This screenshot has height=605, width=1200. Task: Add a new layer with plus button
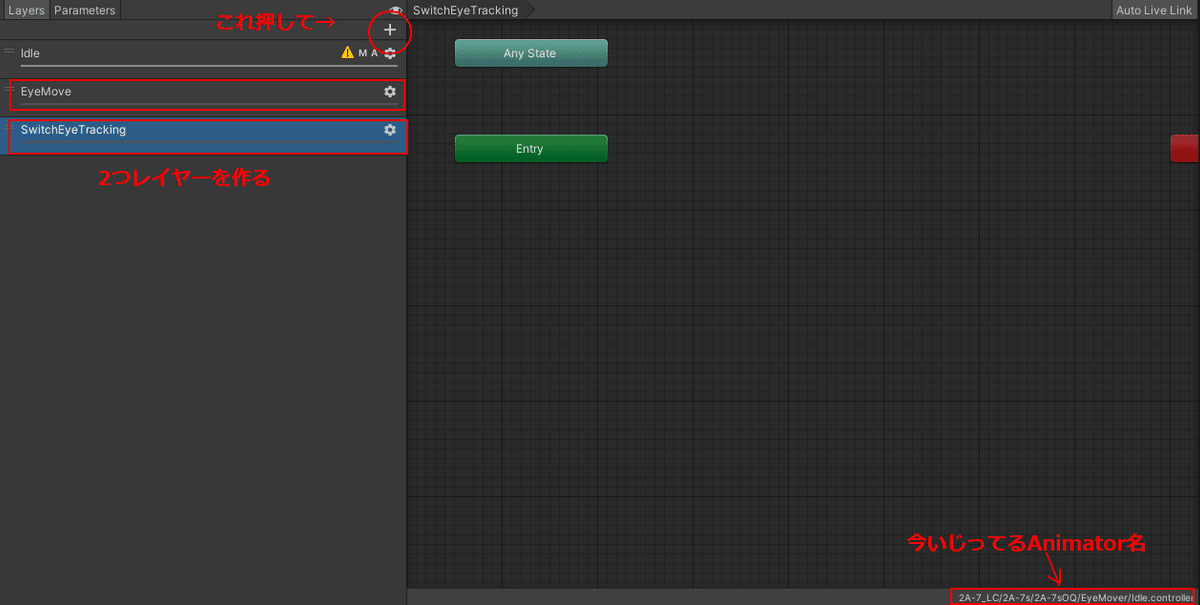(x=390, y=30)
